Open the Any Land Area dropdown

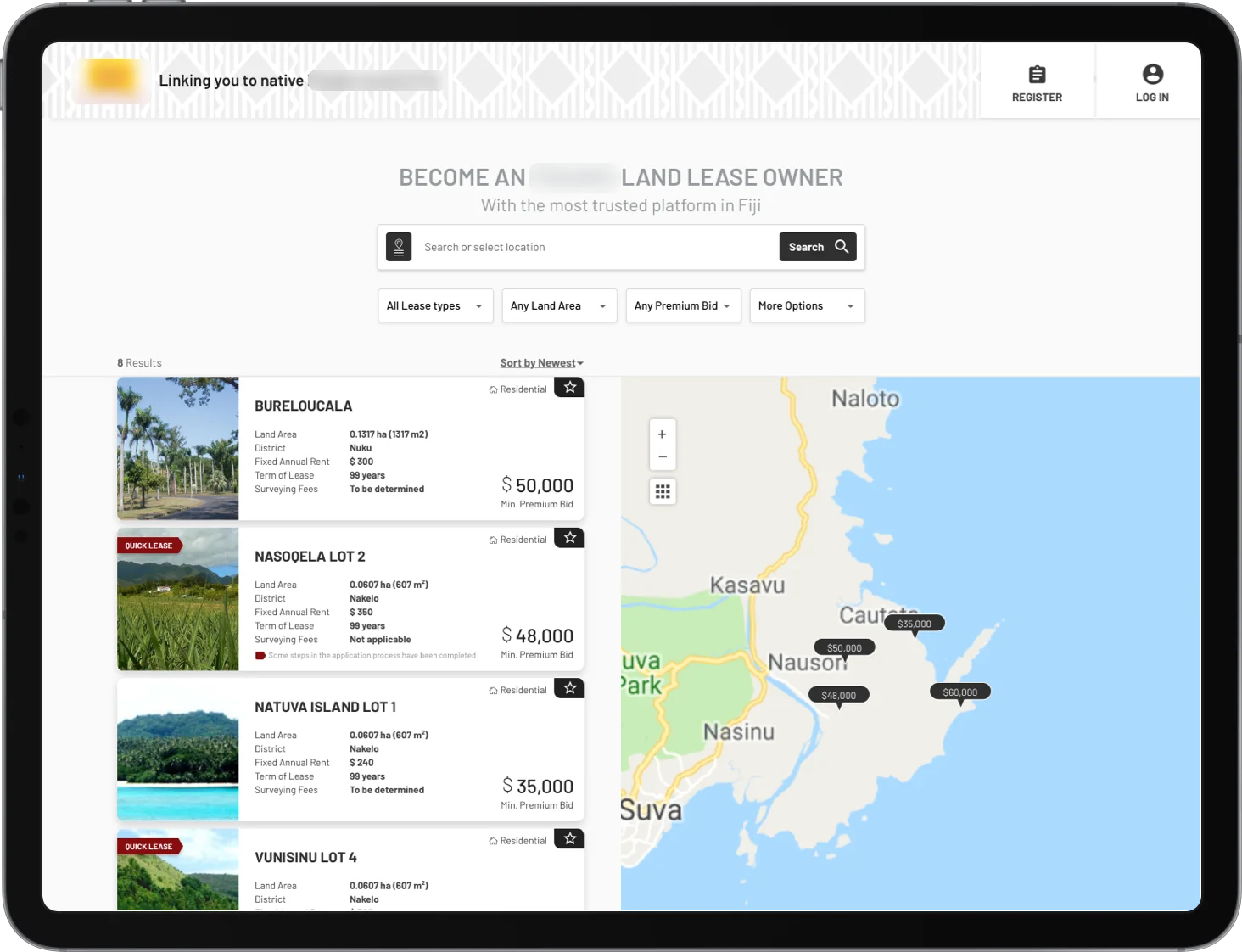pos(559,305)
